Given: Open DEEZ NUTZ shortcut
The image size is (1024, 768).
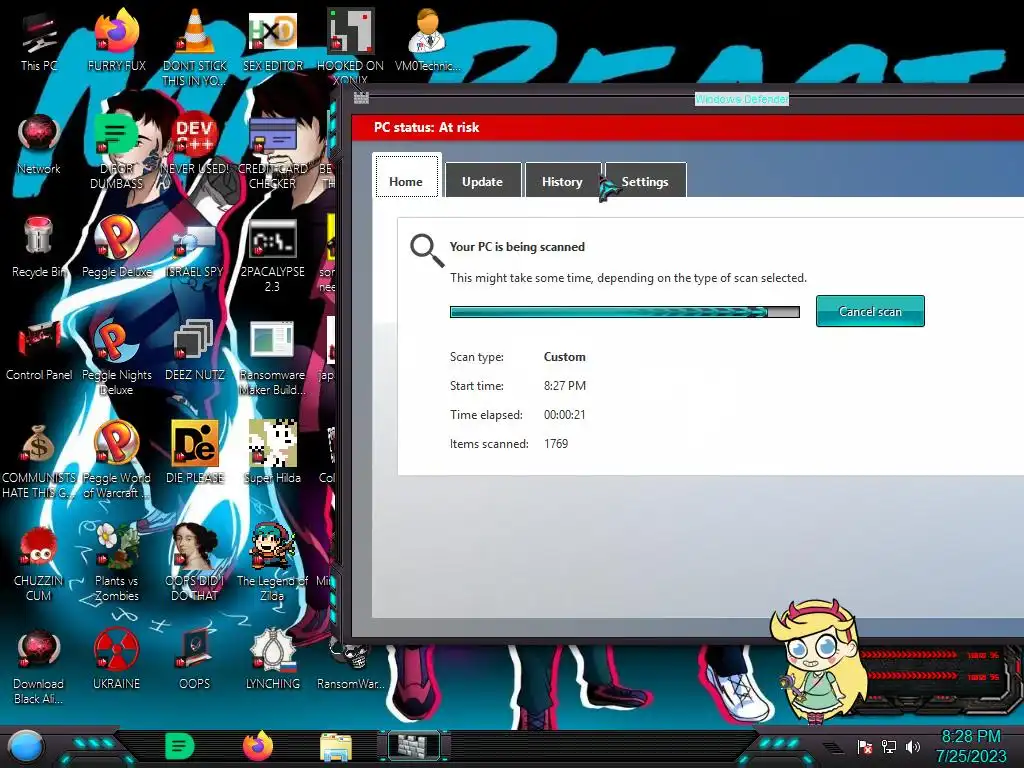Looking at the screenshot, I should [195, 350].
